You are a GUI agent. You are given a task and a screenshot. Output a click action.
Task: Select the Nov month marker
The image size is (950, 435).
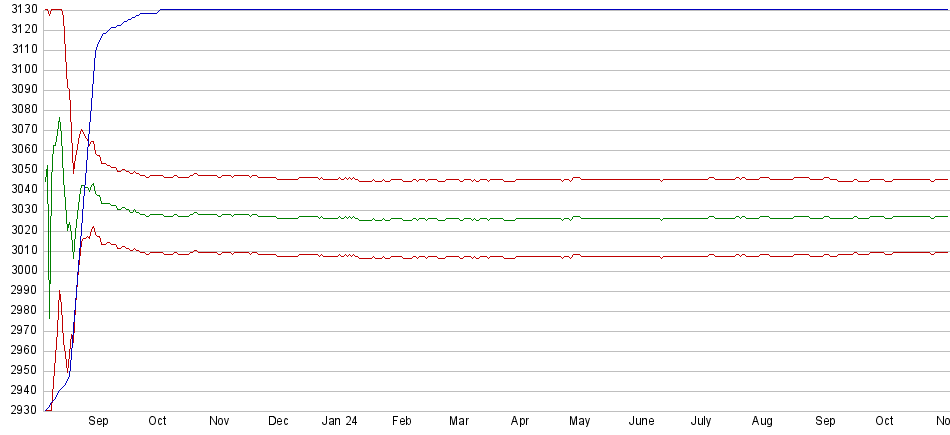219,421
